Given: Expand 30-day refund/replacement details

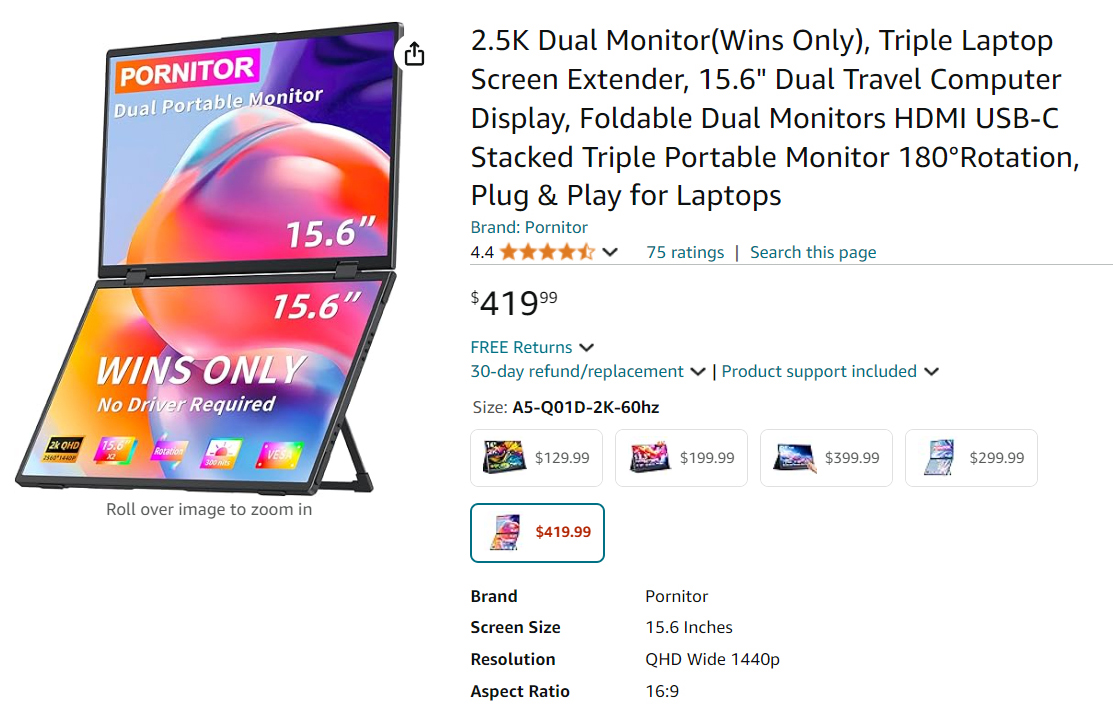Looking at the screenshot, I should click(588, 371).
